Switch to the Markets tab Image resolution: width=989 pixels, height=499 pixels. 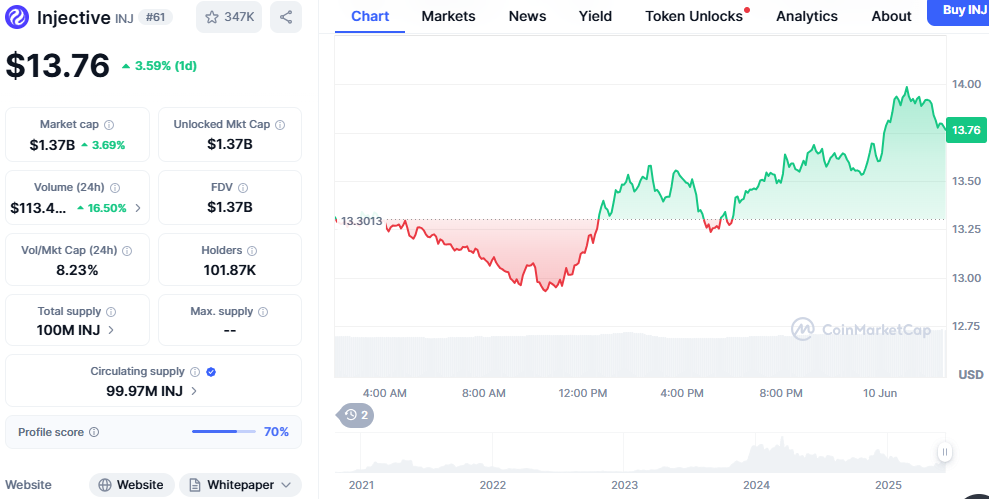coord(448,17)
